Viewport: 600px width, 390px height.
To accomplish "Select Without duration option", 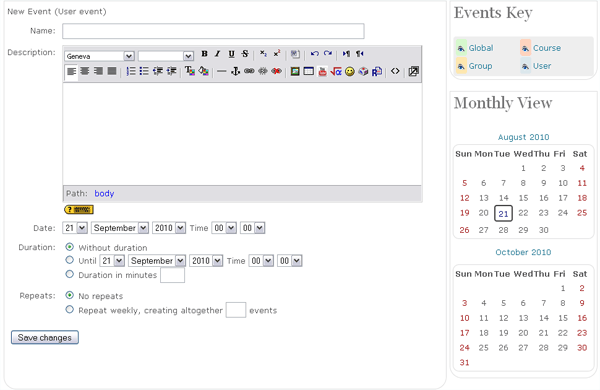I will 69,247.
